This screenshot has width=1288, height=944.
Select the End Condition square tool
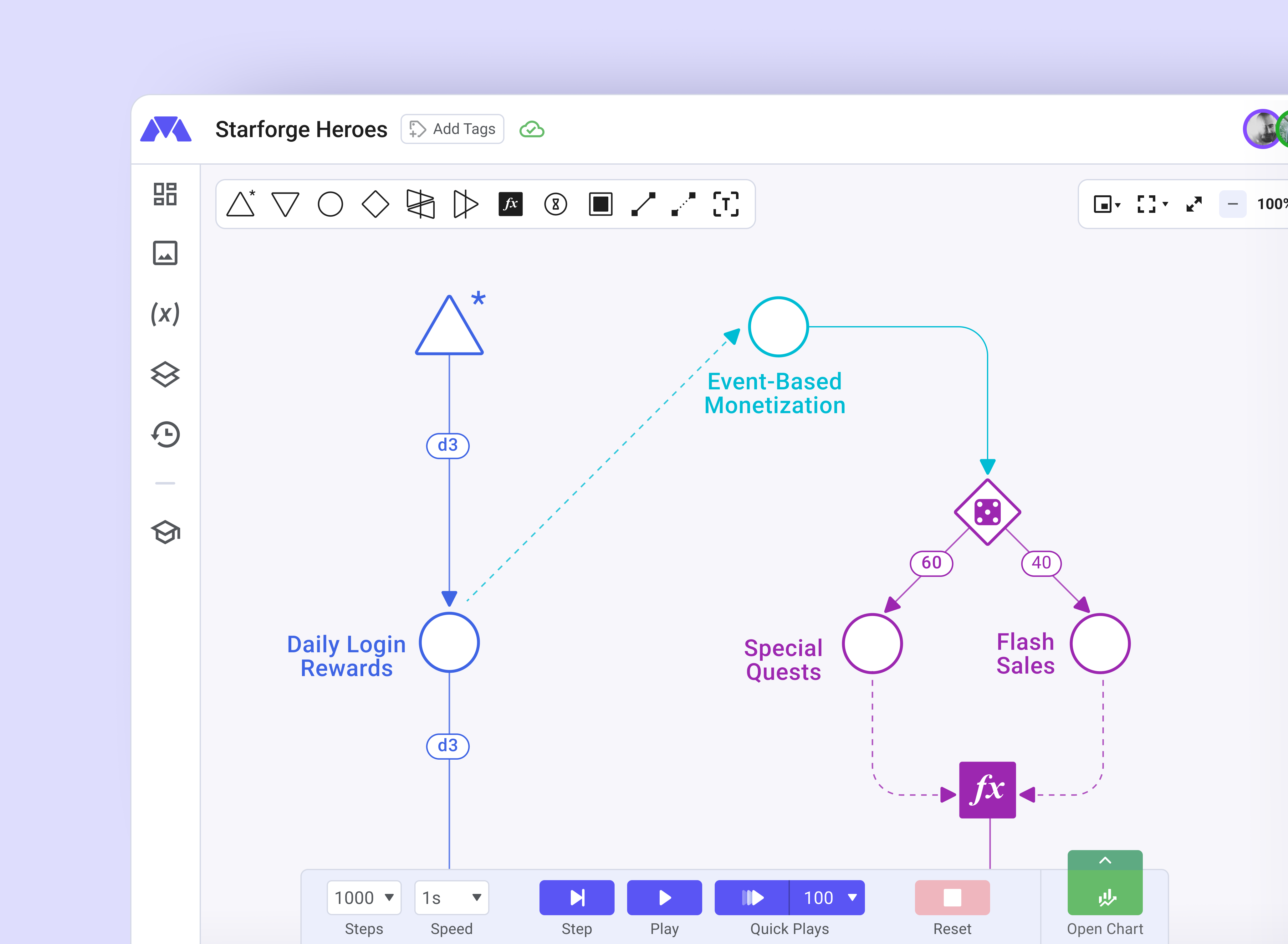coord(600,204)
